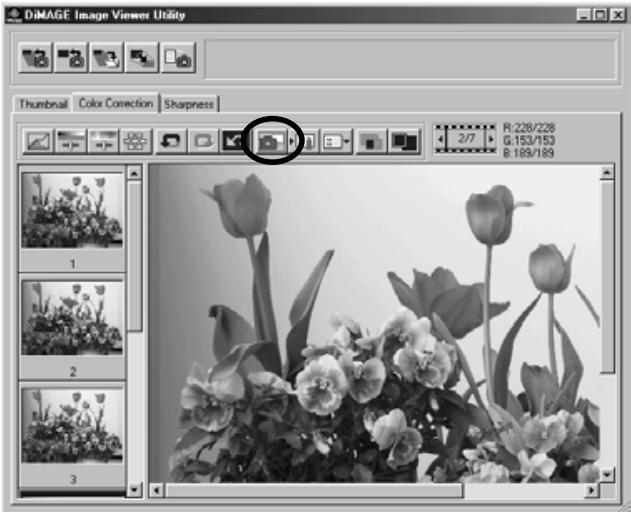The image size is (631, 512).
Task: Click the second camera transfer icon in top toolbar
Action: pos(71,58)
